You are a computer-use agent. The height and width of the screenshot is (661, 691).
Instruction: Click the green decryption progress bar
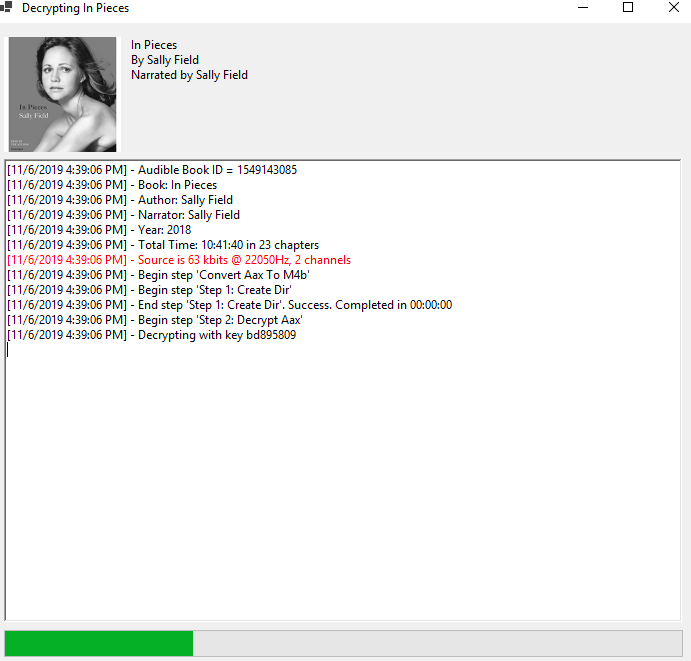[99, 643]
